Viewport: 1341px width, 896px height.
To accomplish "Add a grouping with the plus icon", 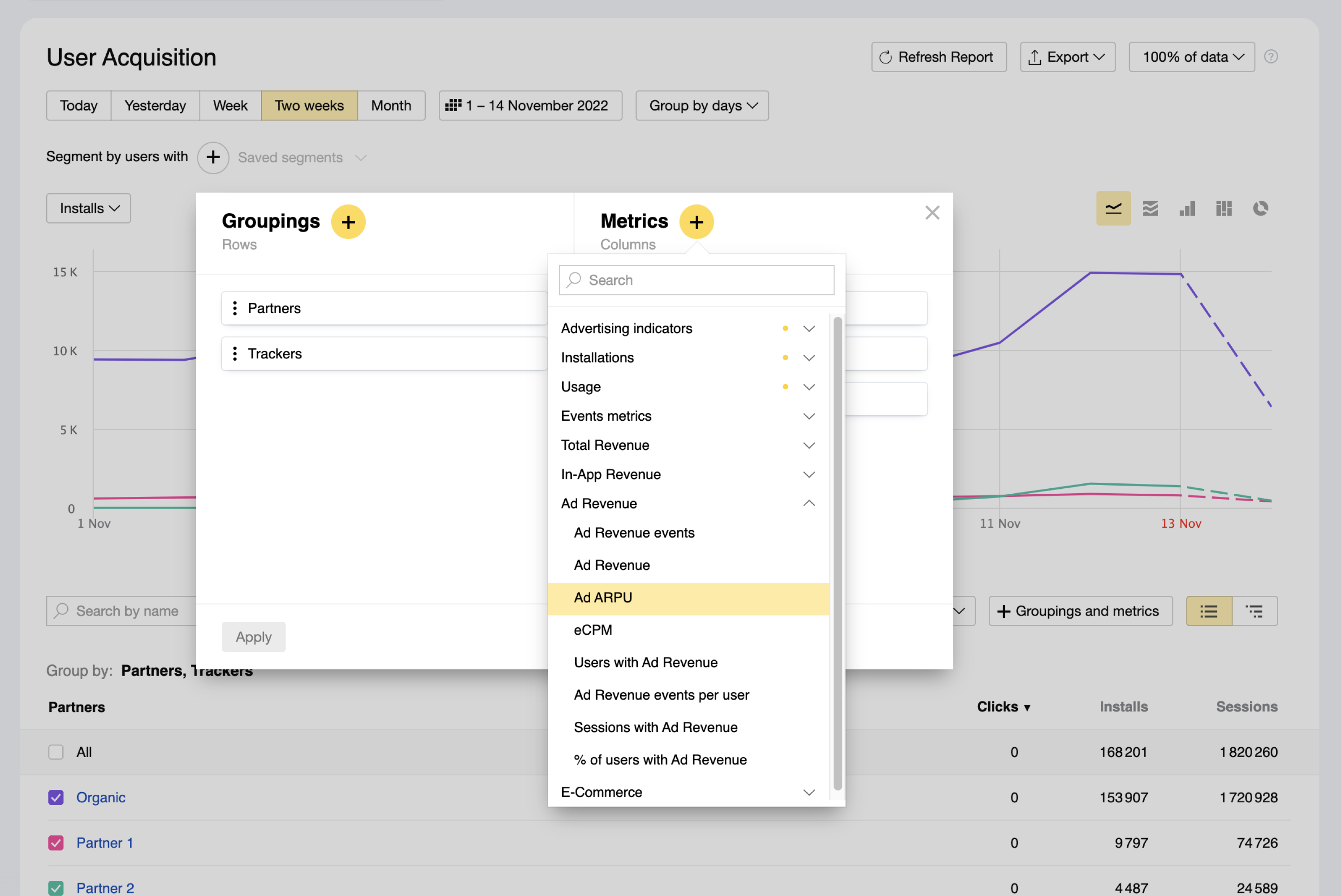I will (348, 222).
